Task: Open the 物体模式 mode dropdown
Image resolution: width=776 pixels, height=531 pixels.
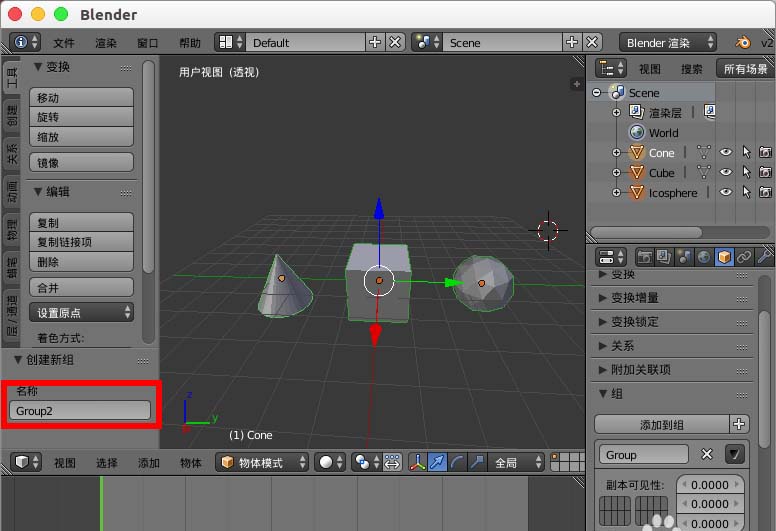Action: click(262, 462)
